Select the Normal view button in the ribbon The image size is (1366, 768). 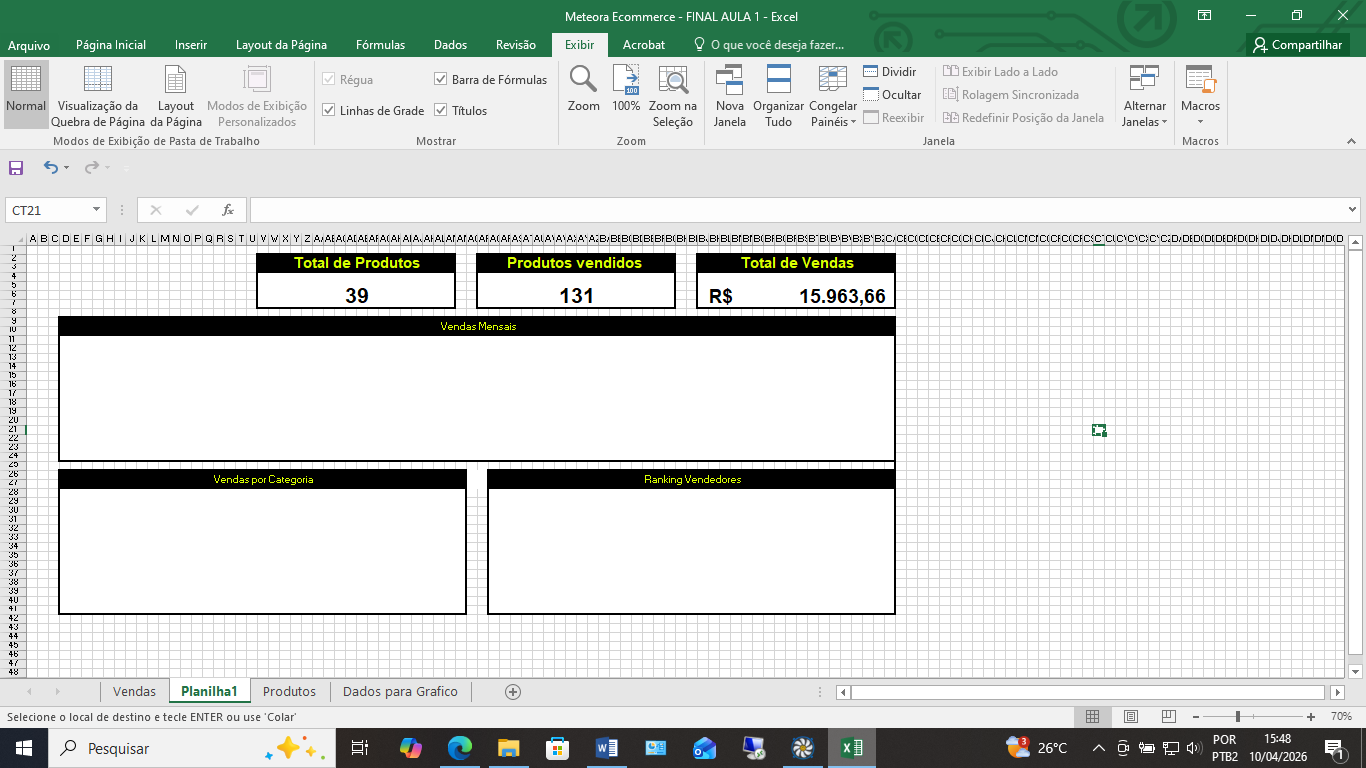coord(26,95)
